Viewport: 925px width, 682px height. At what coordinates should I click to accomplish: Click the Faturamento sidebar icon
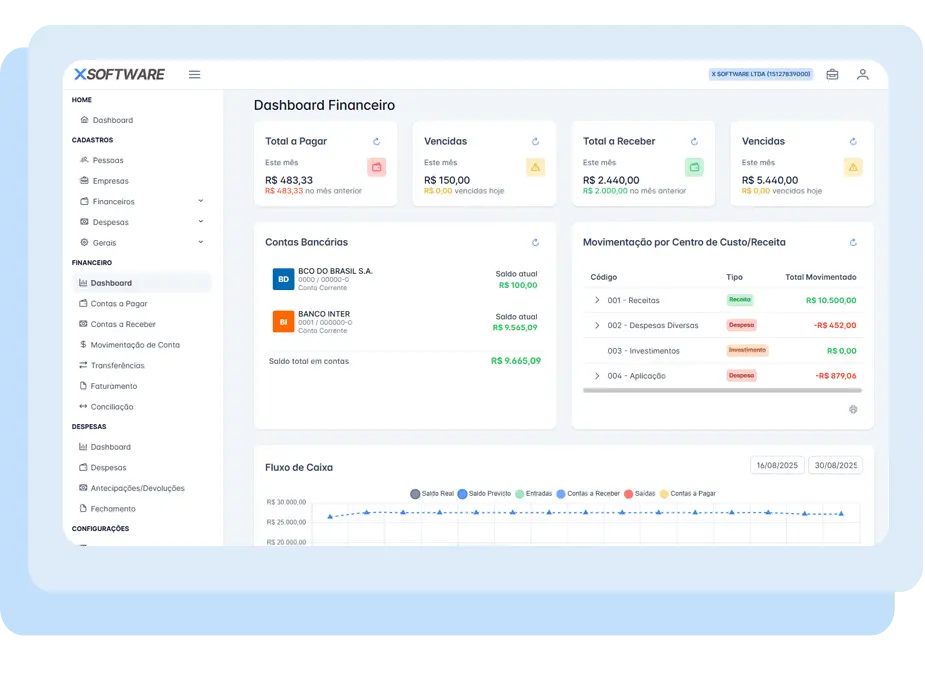(x=84, y=386)
